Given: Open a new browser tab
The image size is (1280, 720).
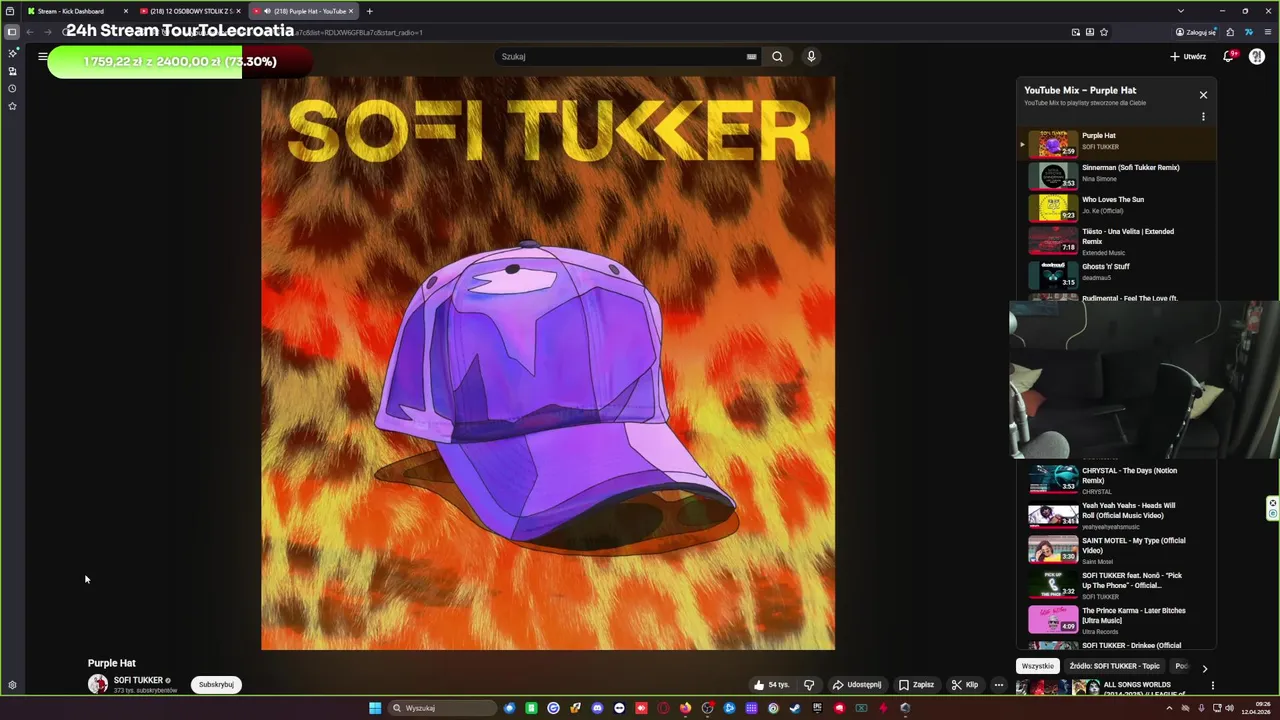Looking at the screenshot, I should point(369,11).
